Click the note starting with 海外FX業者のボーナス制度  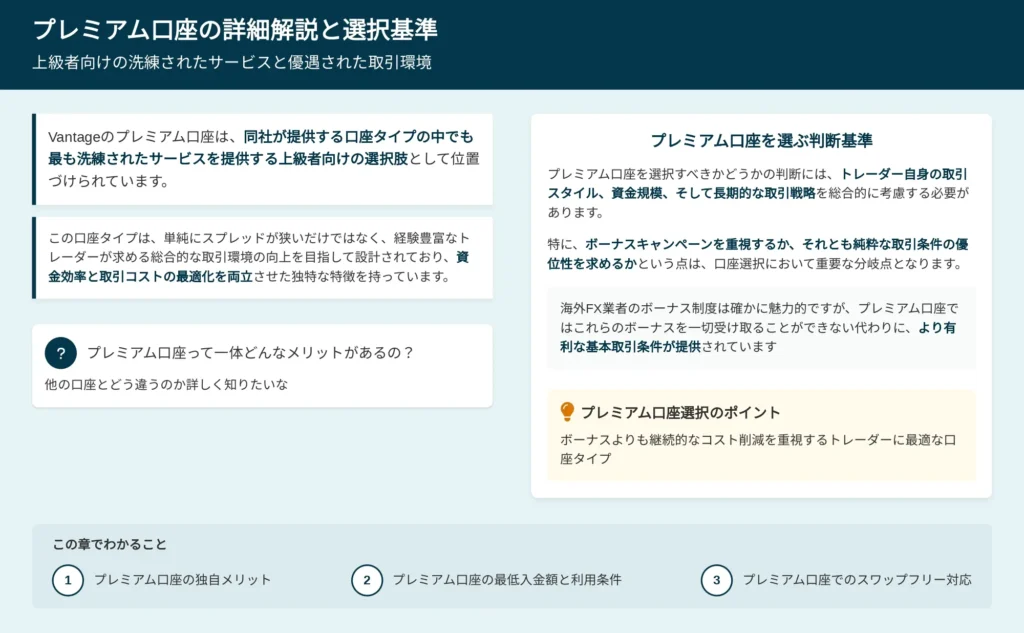pyautogui.click(x=760, y=327)
